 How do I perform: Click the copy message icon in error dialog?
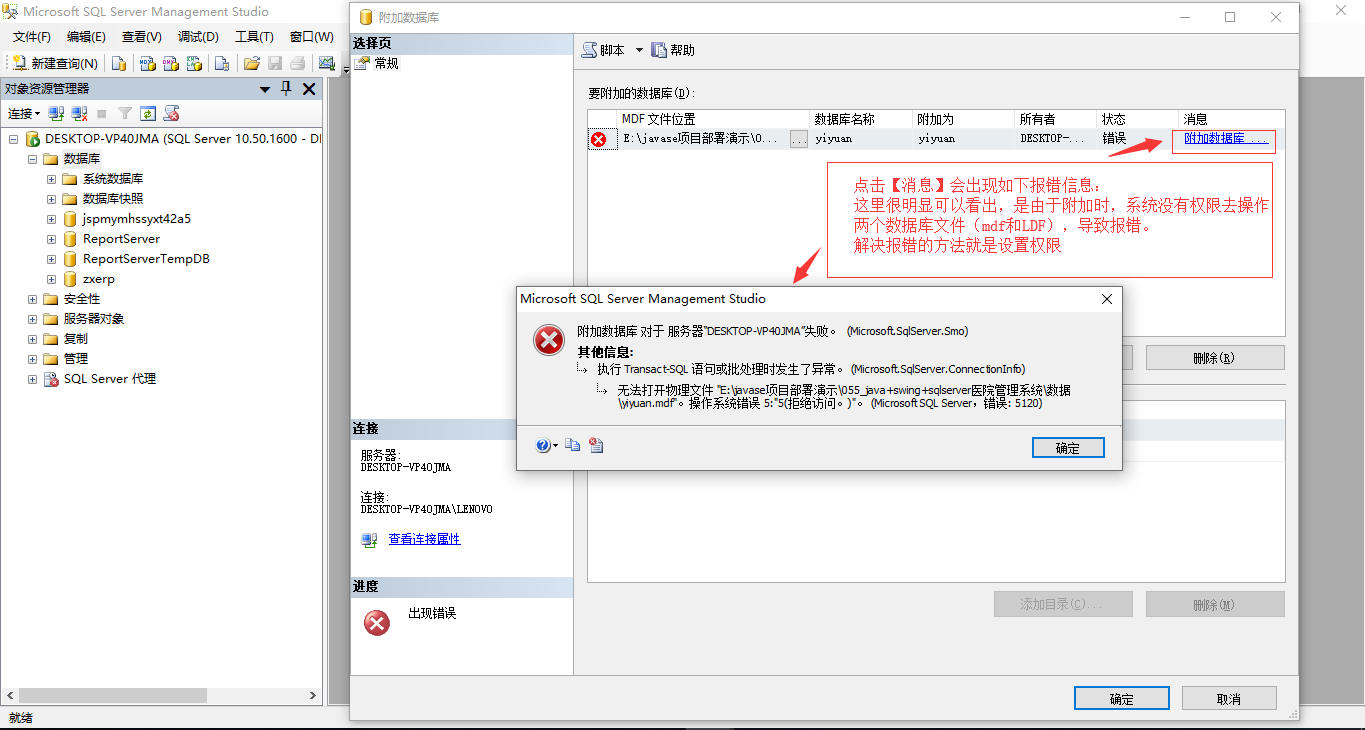point(572,446)
